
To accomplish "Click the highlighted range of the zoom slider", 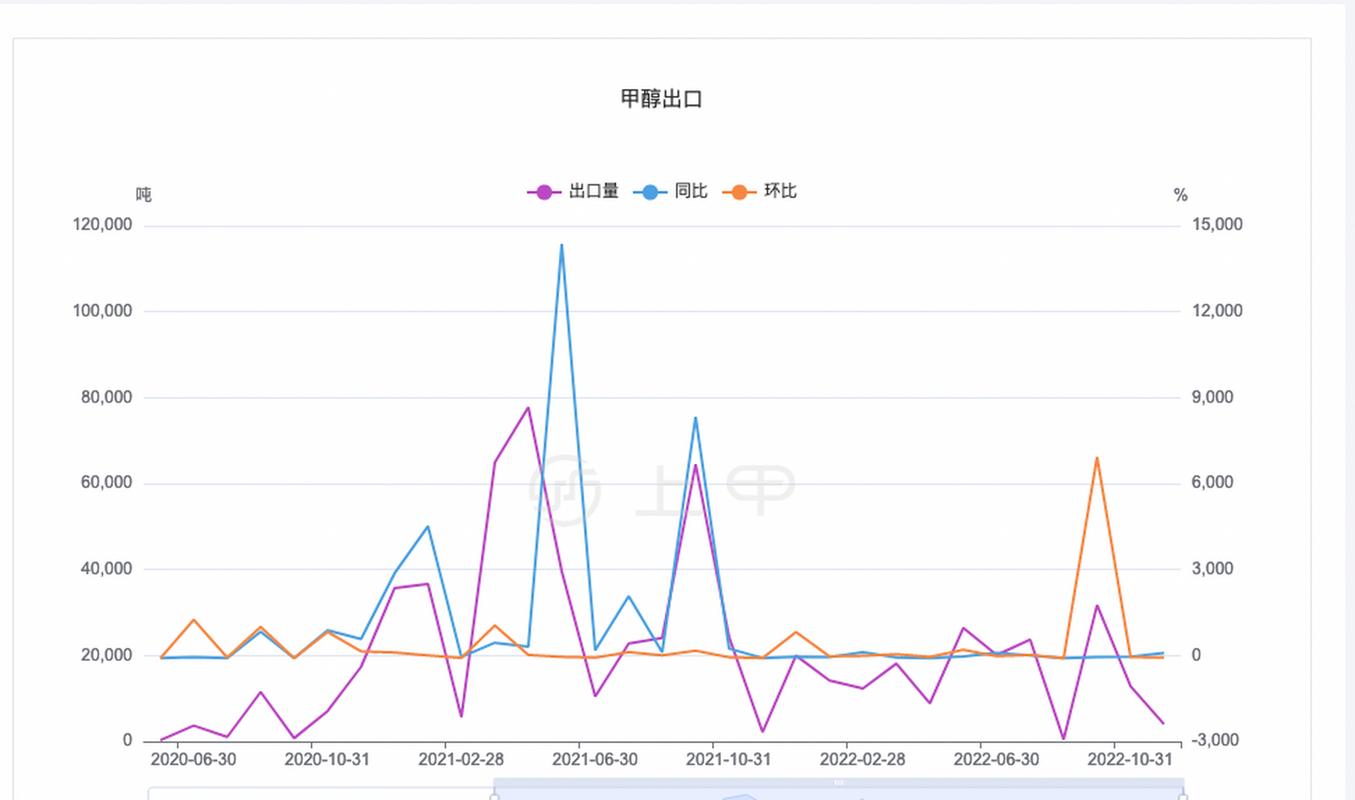I will (x=838, y=790).
